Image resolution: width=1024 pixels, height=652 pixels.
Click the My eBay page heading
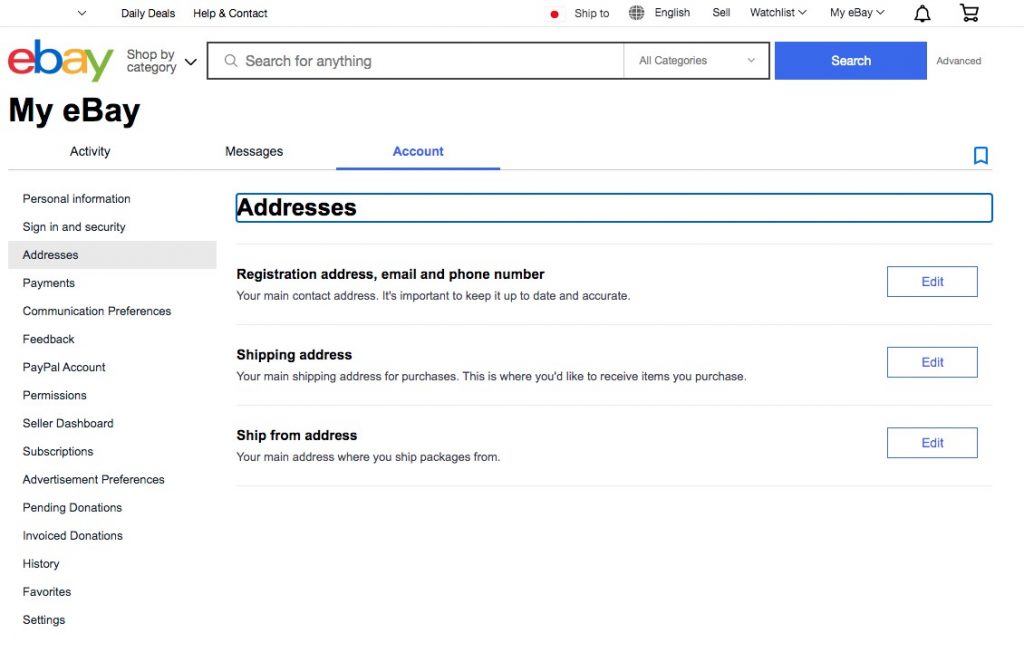tap(74, 110)
